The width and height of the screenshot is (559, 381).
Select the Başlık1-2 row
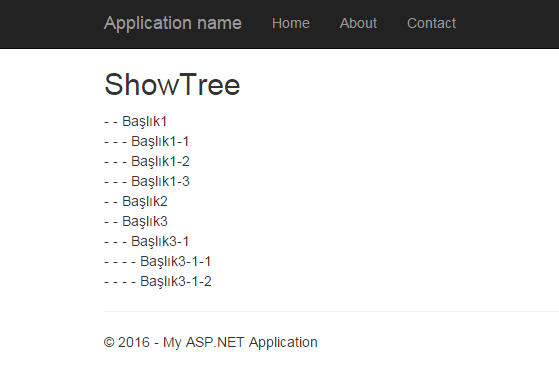(x=147, y=161)
